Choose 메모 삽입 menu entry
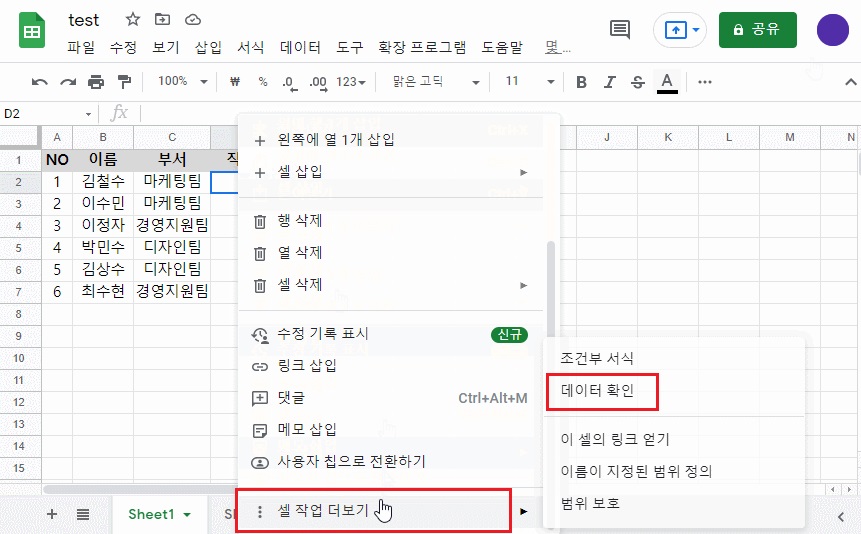Viewport: 861px width, 534px height. tap(390, 430)
